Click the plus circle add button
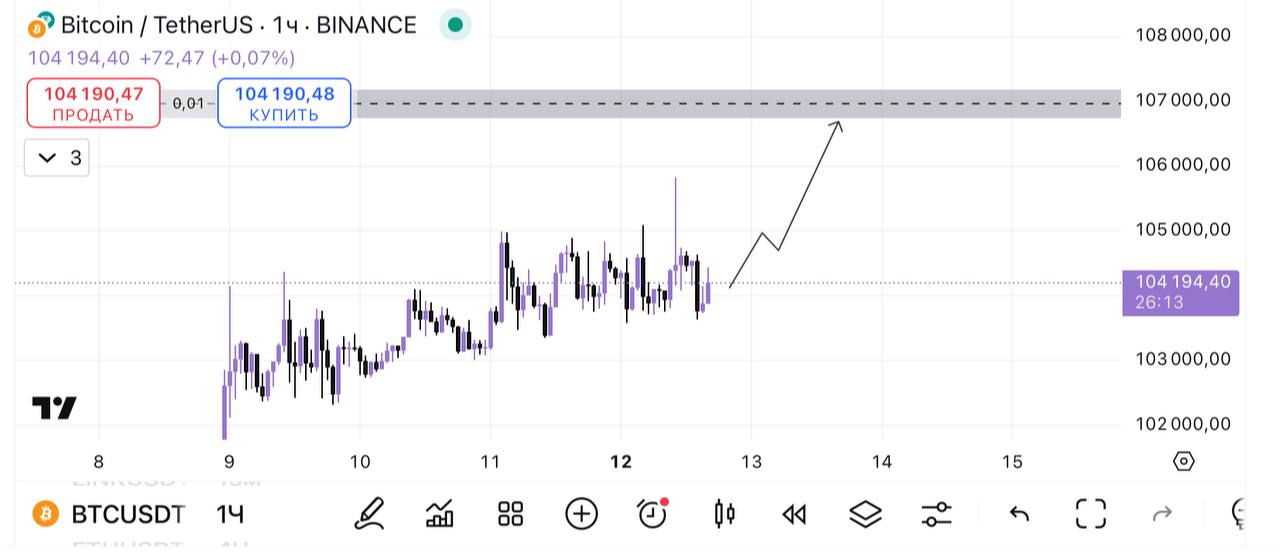1280x553 pixels. pos(581,514)
